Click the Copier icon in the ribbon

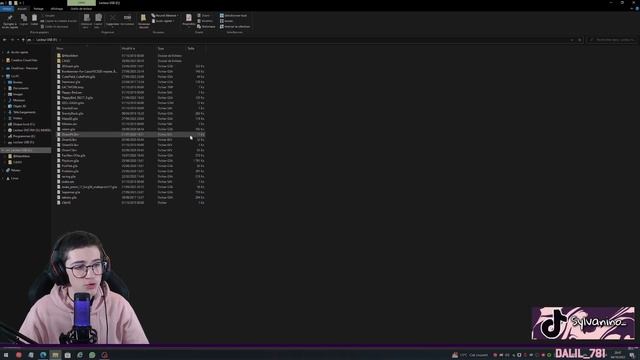coord(24,18)
